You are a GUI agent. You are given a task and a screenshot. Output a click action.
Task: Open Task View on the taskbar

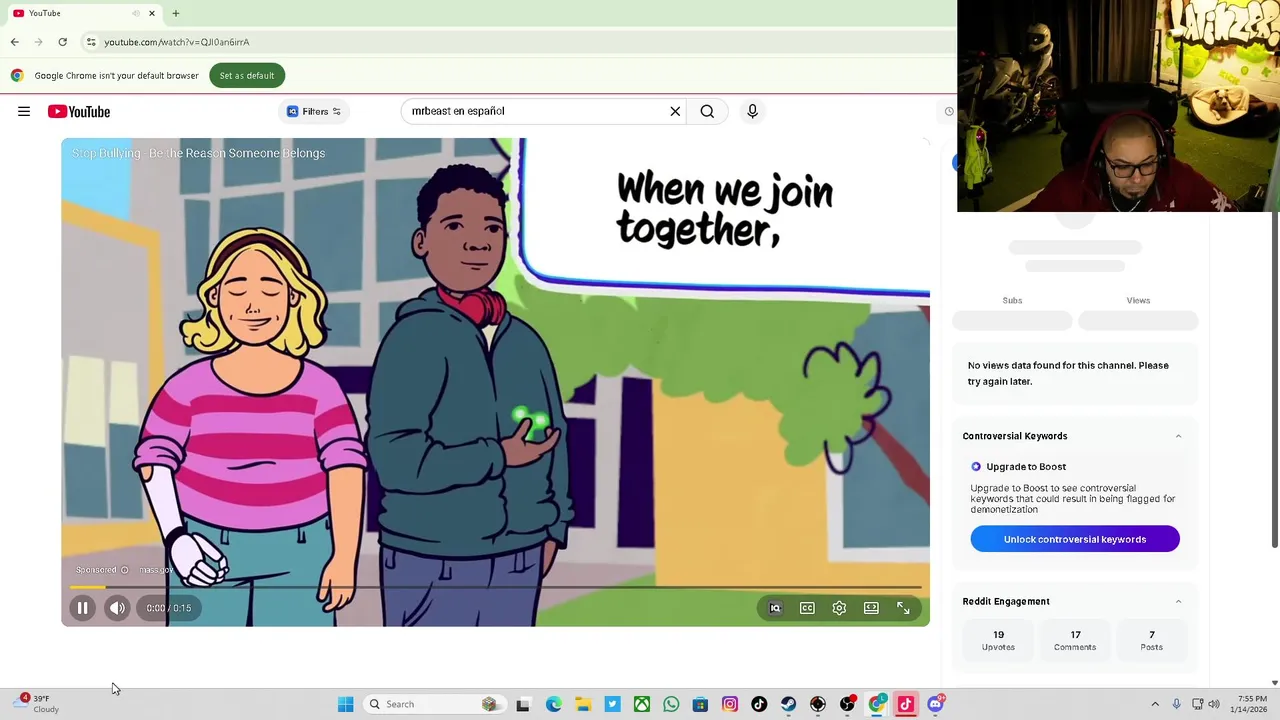click(x=522, y=704)
